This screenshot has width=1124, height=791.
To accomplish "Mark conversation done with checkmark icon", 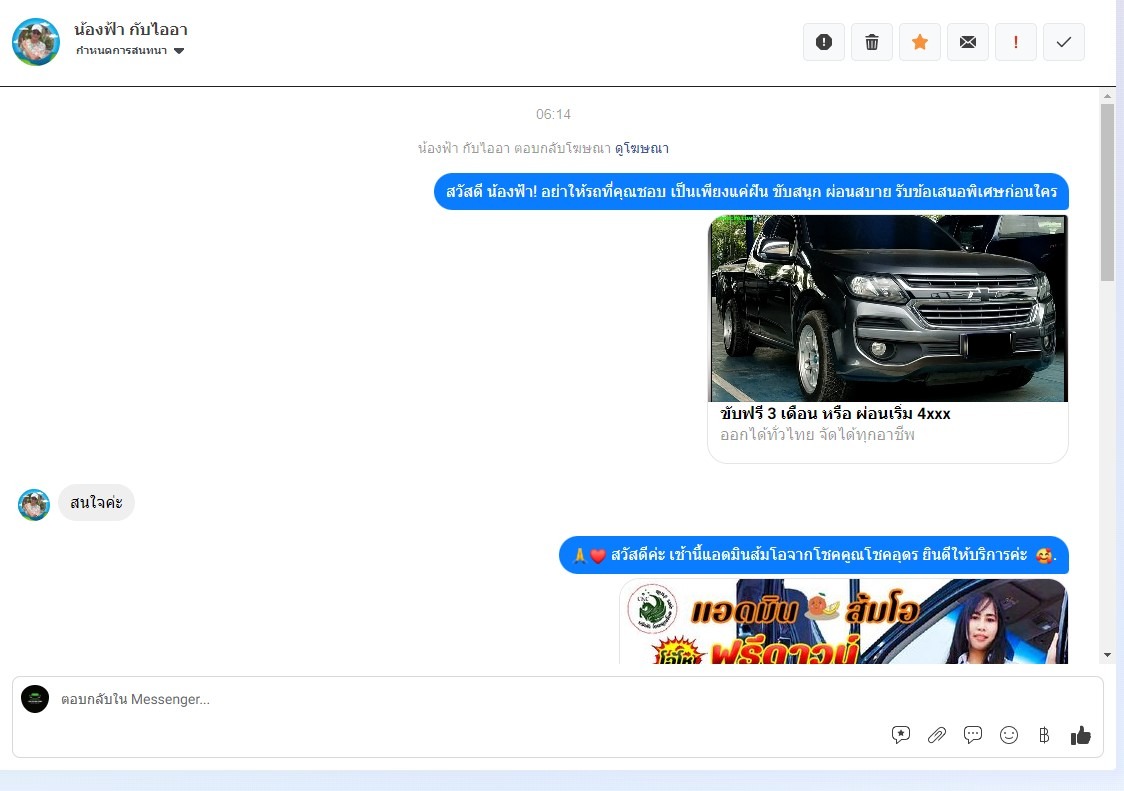I will coord(1064,42).
